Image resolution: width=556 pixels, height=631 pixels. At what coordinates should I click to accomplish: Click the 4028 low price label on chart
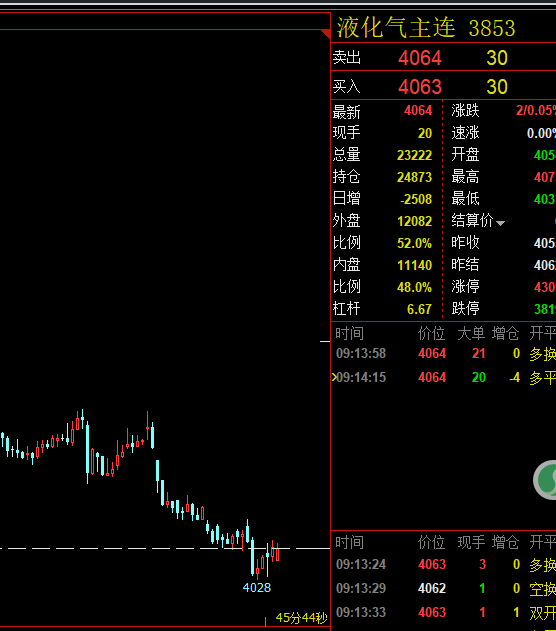coord(257,588)
